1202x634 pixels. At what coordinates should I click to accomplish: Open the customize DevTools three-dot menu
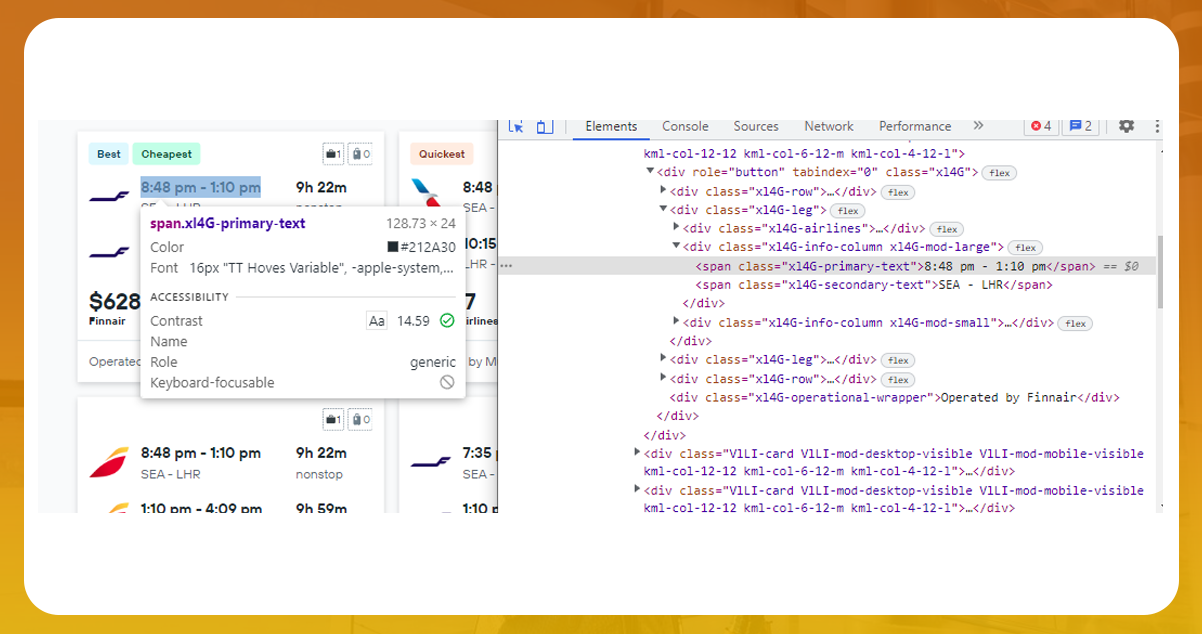point(1157,126)
